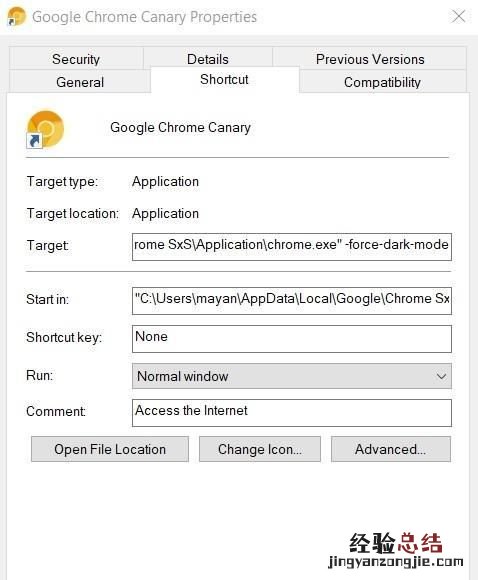
Task: Open the Details tab
Action: tap(208, 59)
